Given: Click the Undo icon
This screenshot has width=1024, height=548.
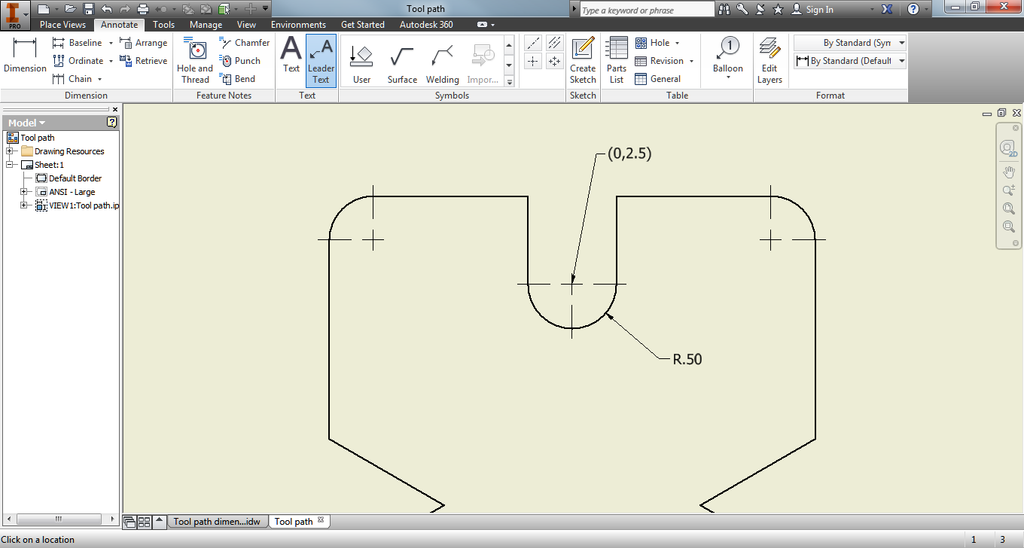Looking at the screenshot, I should tap(106, 9).
